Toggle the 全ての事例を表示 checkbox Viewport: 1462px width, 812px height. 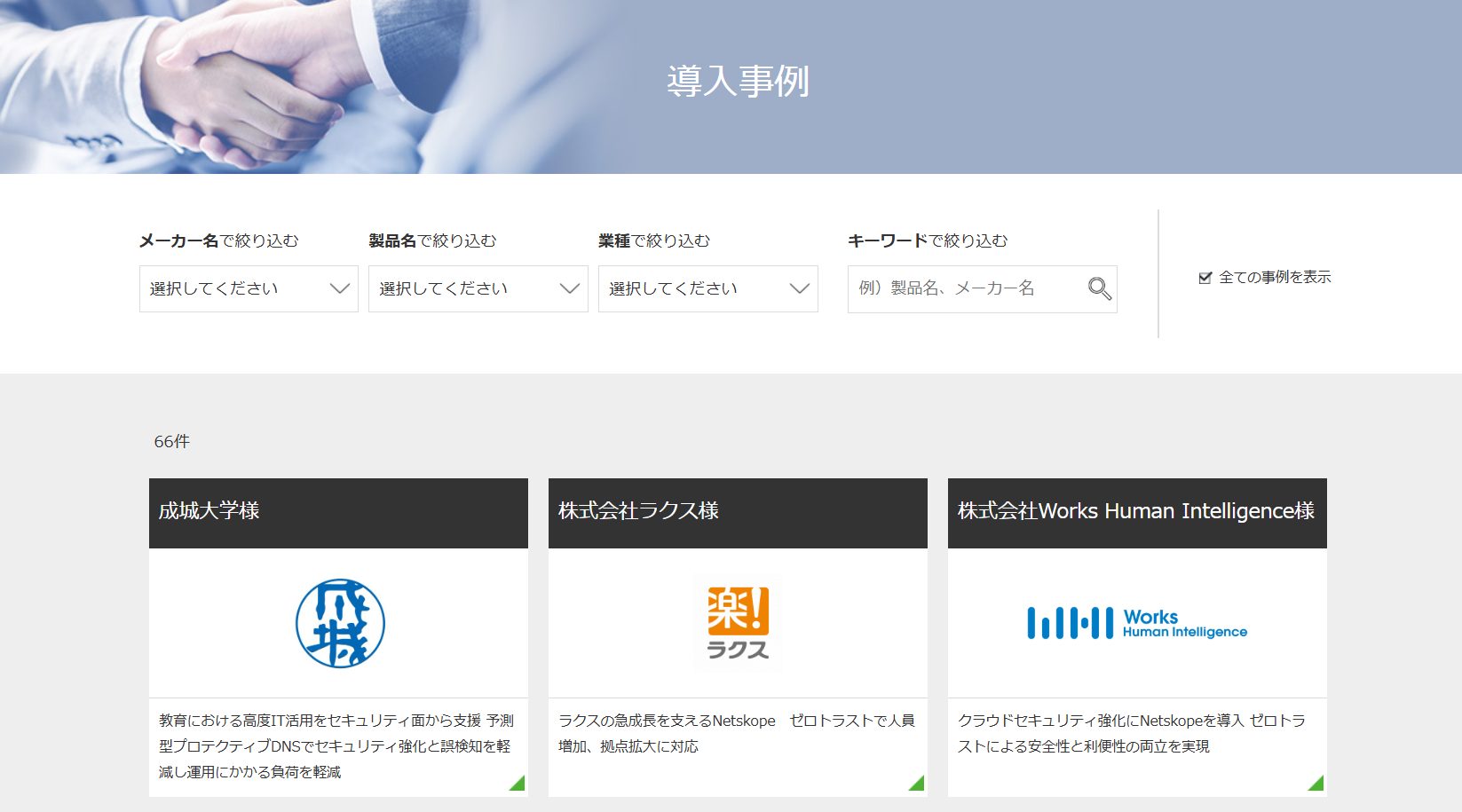pos(1204,277)
